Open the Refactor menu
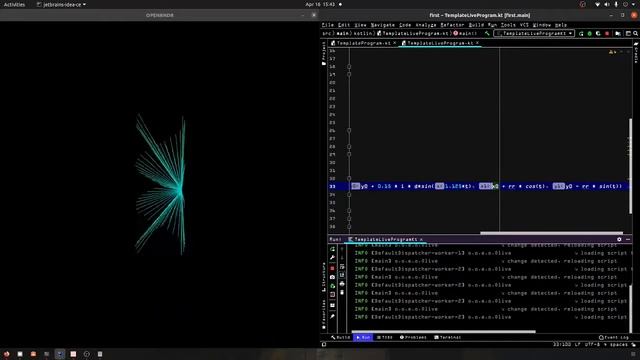This screenshot has height=360, width=640. [452, 25]
